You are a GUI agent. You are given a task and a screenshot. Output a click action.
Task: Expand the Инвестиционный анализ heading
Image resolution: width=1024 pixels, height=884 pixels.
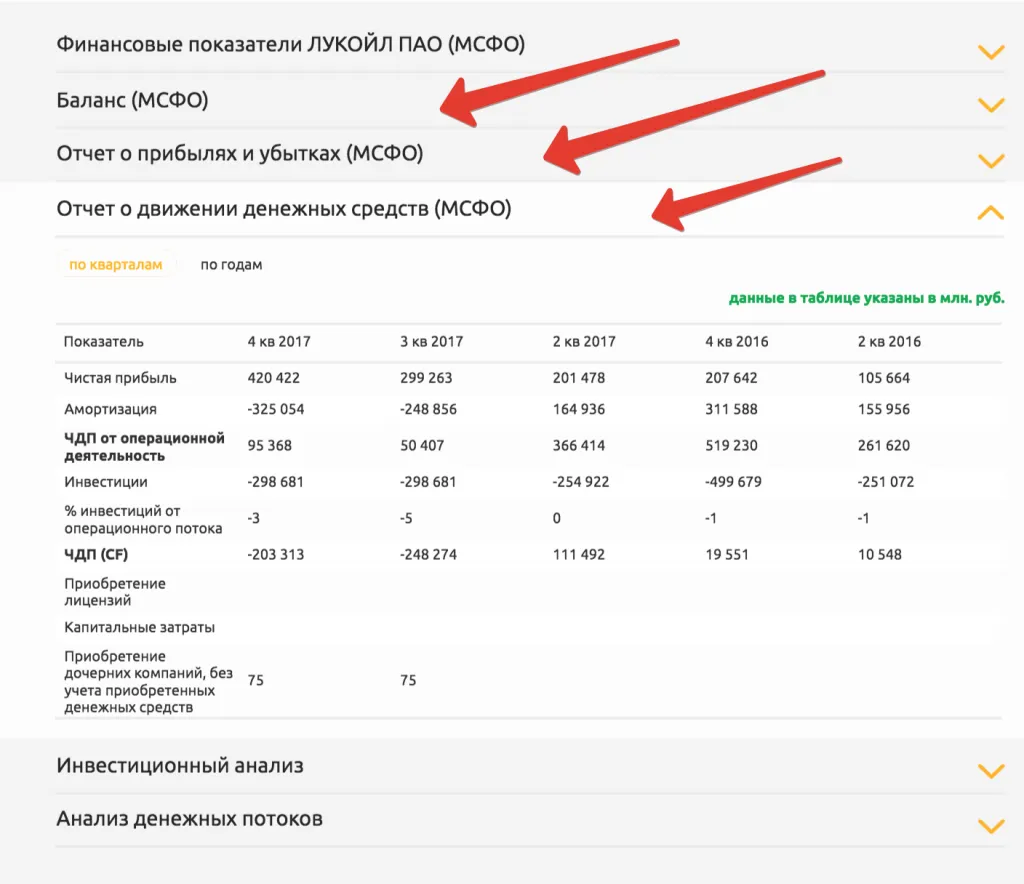[x=180, y=766]
